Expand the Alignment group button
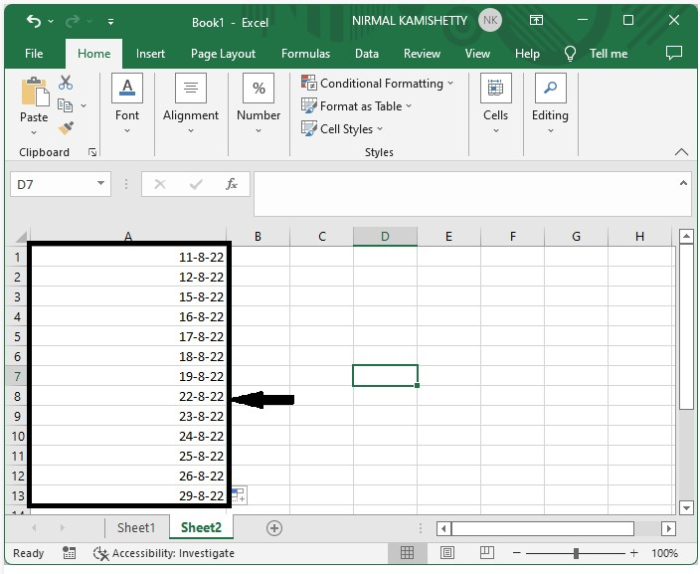Screen dimensions: 700x574 pyautogui.click(x=191, y=104)
